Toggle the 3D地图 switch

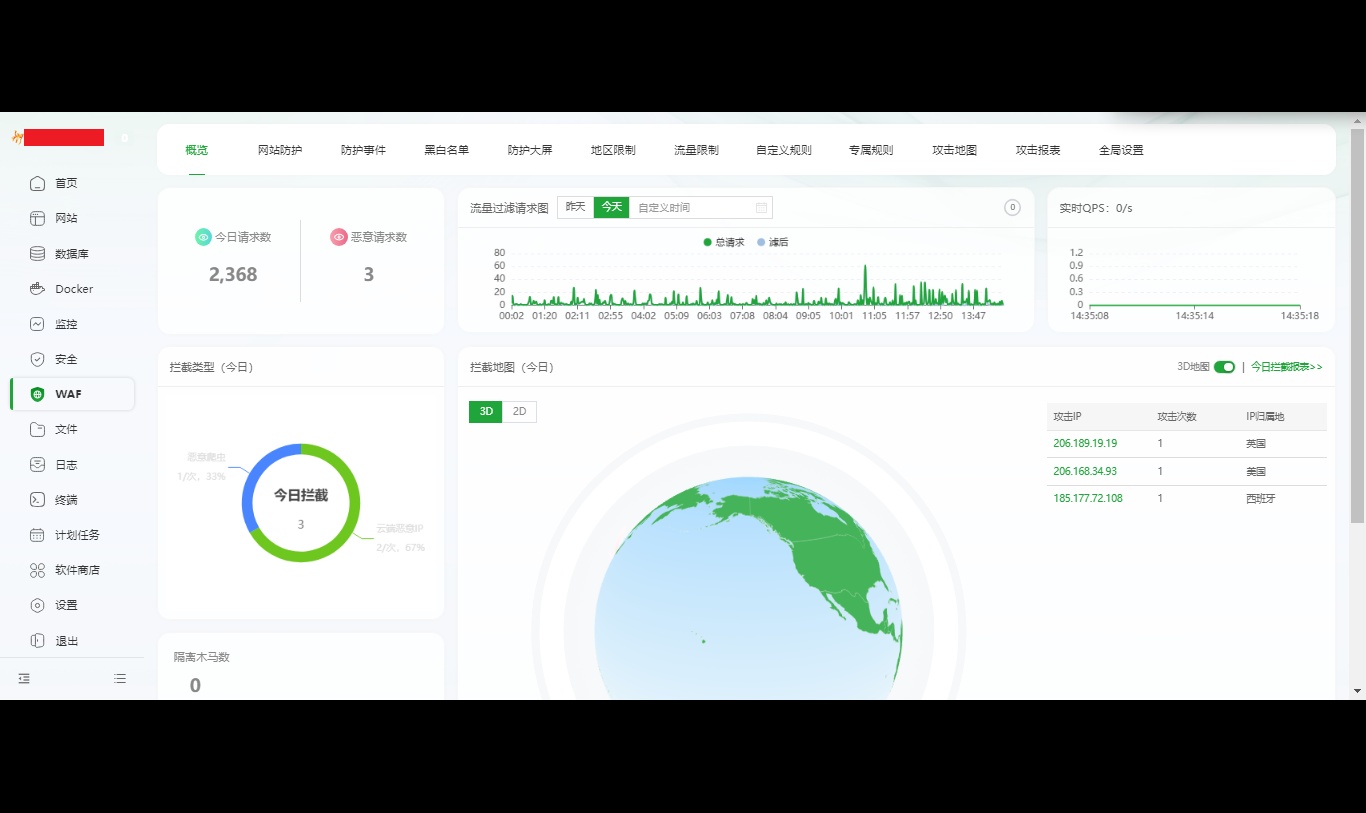pos(1224,367)
